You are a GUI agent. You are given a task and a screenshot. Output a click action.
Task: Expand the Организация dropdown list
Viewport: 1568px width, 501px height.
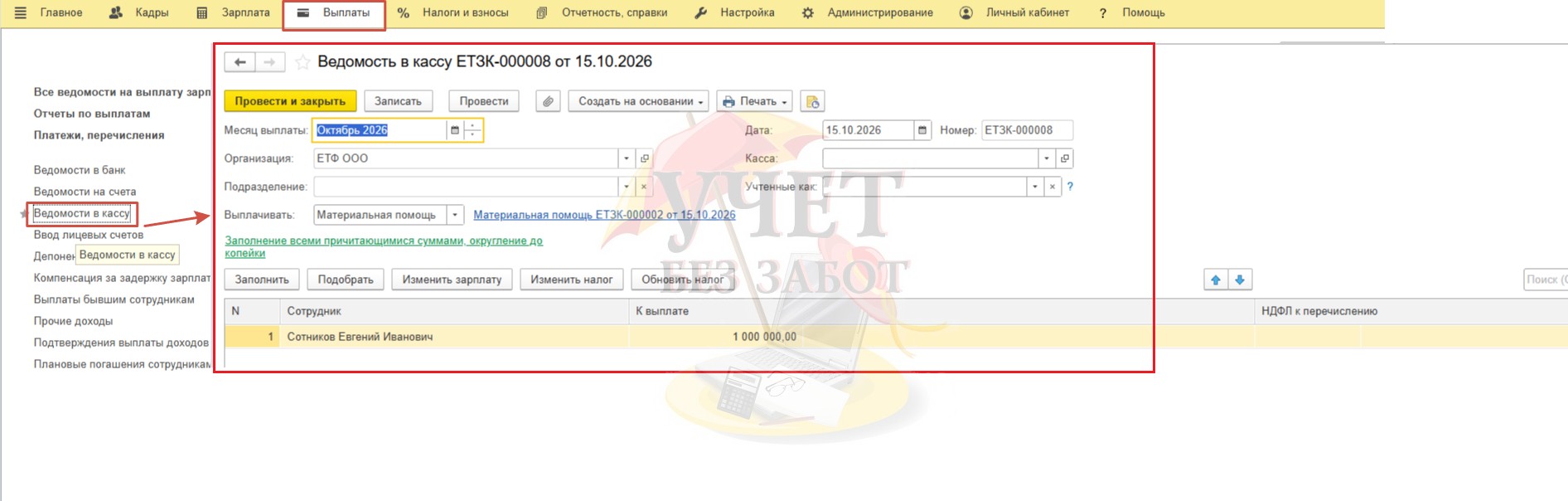[x=627, y=158]
